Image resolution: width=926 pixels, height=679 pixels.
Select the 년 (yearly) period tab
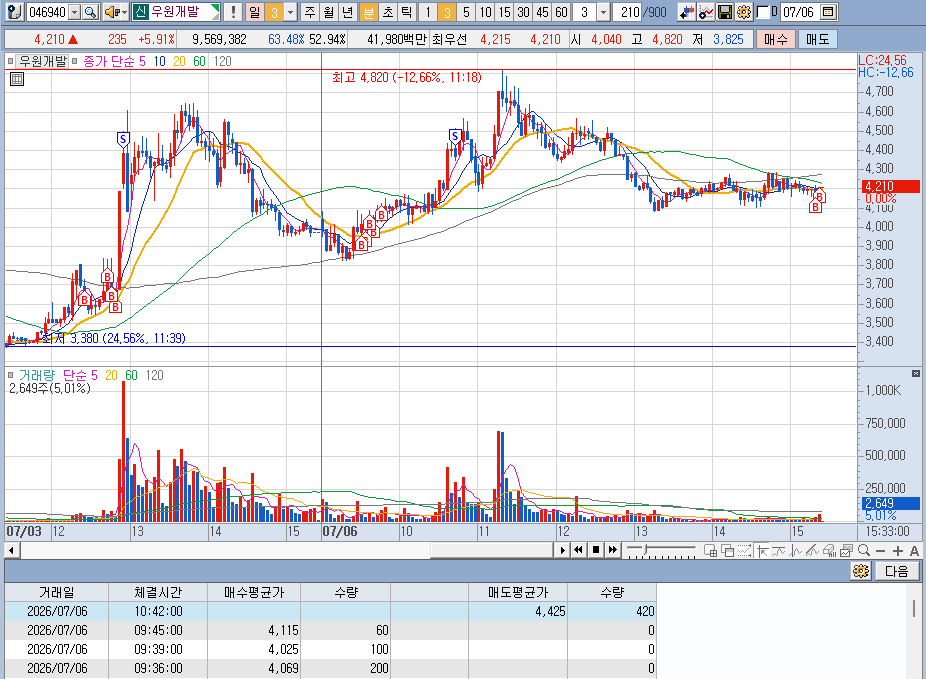[x=348, y=12]
